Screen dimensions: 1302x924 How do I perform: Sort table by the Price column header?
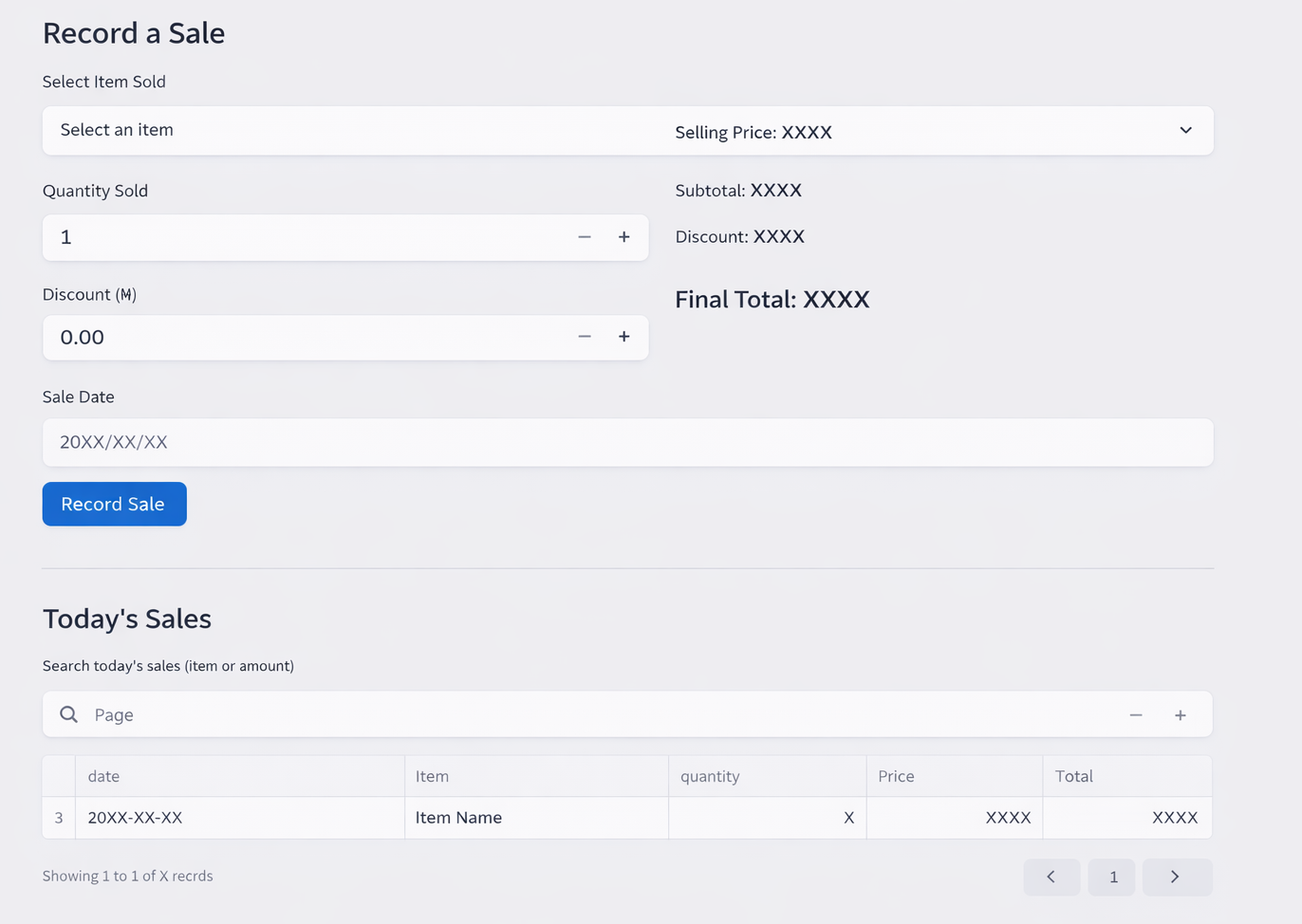[896, 776]
